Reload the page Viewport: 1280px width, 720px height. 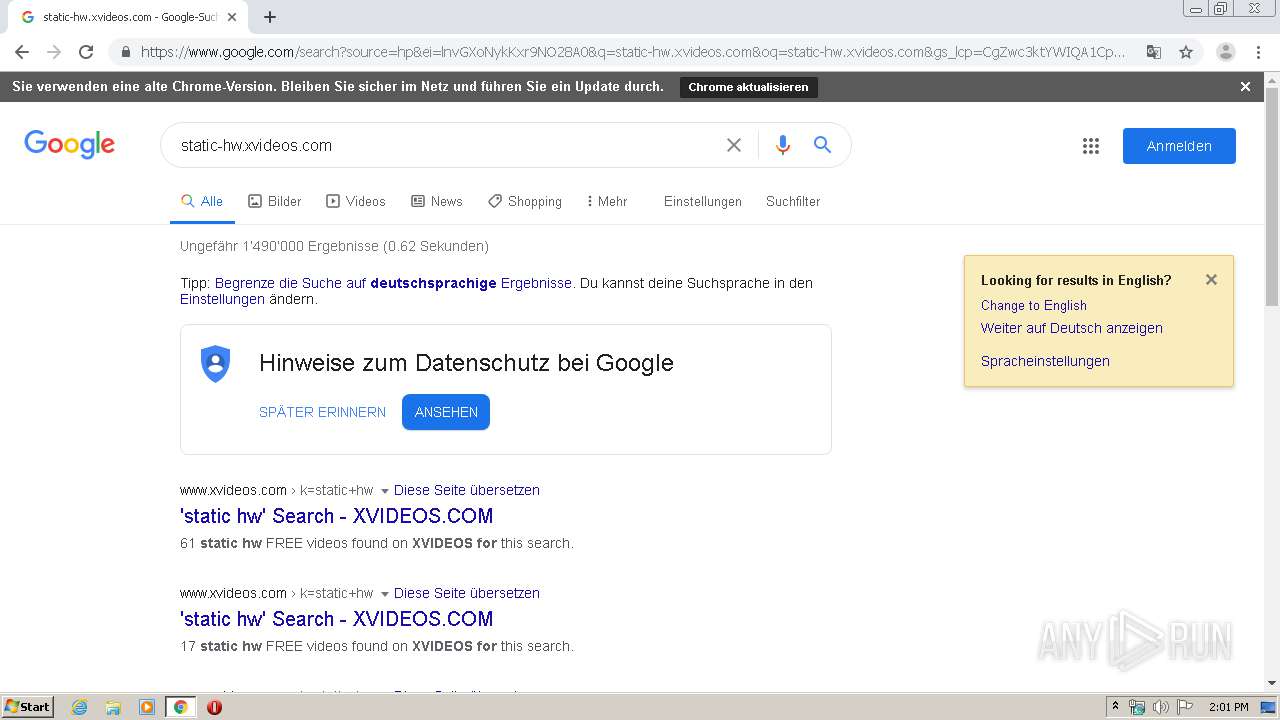pos(86,52)
